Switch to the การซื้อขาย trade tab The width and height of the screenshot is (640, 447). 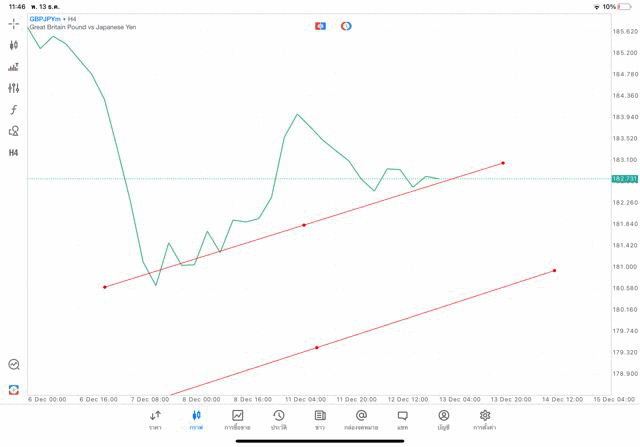click(237, 419)
